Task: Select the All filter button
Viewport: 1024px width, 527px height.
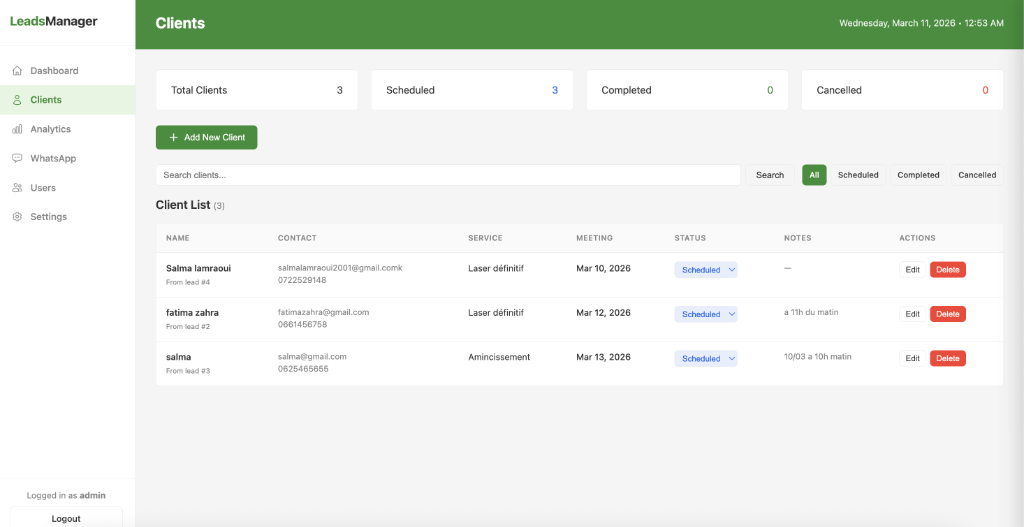Action: [x=814, y=175]
